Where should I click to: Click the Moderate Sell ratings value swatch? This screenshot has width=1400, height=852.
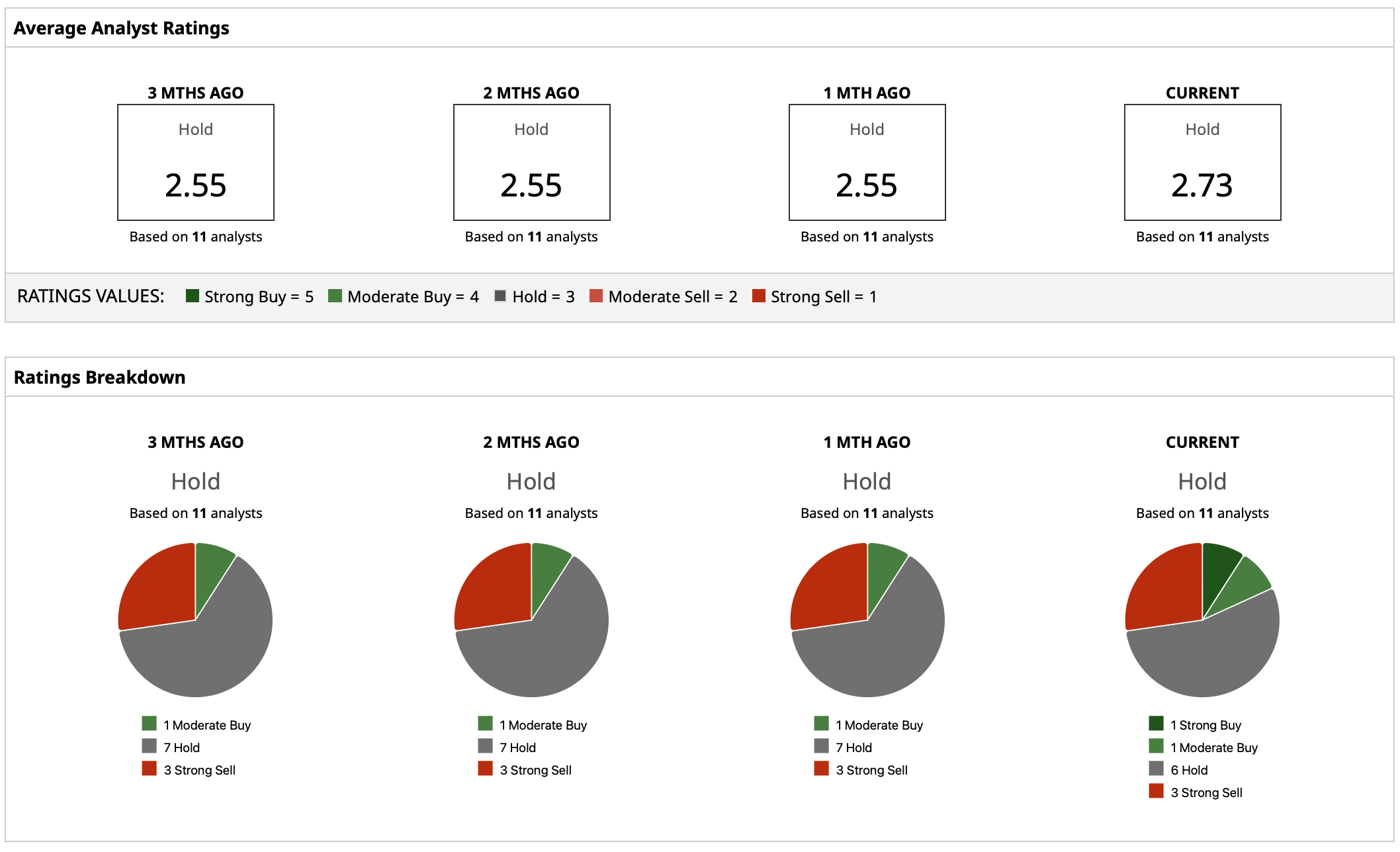596,296
